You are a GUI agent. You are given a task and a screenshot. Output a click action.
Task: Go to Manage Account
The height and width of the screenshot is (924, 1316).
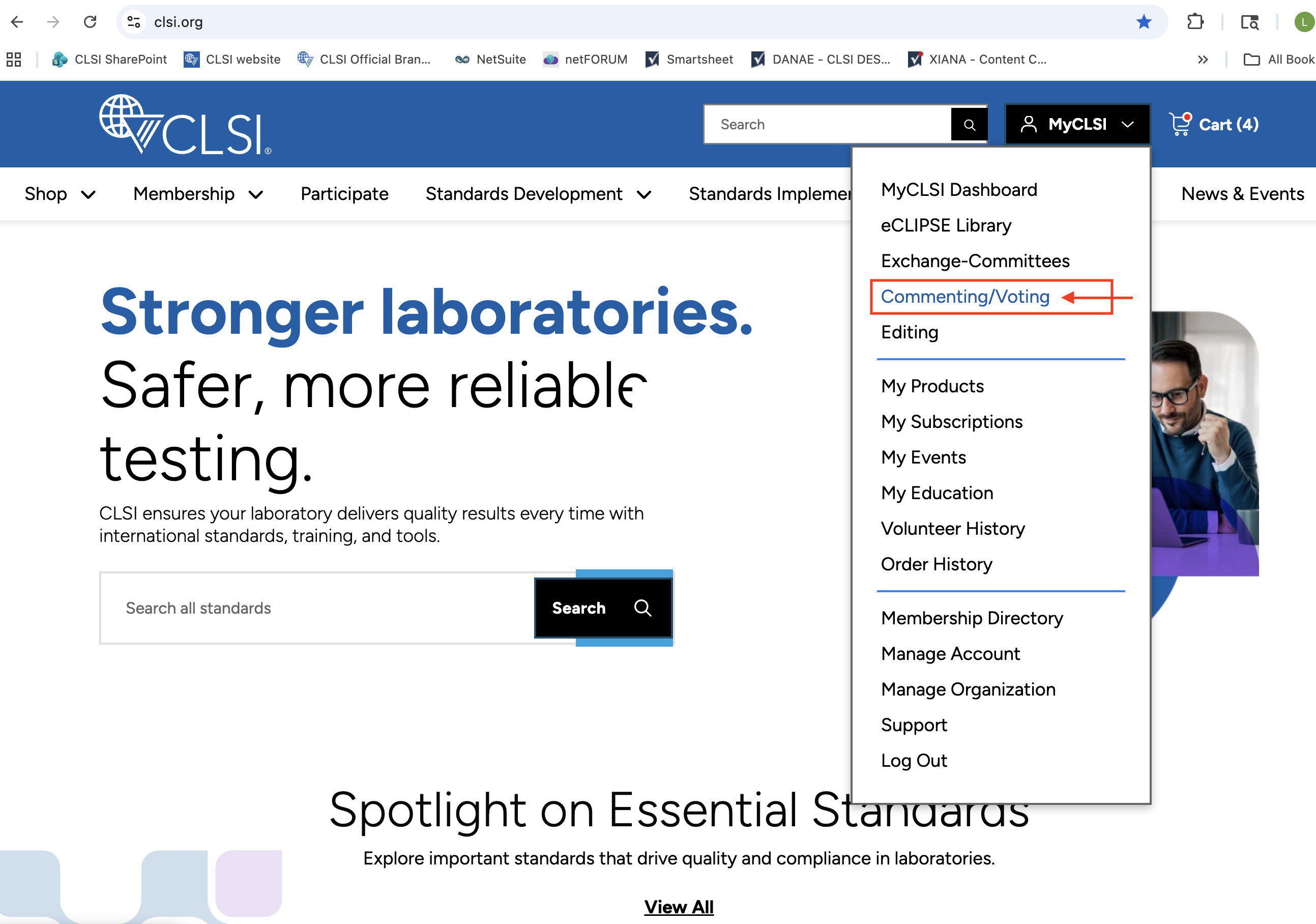tap(950, 653)
